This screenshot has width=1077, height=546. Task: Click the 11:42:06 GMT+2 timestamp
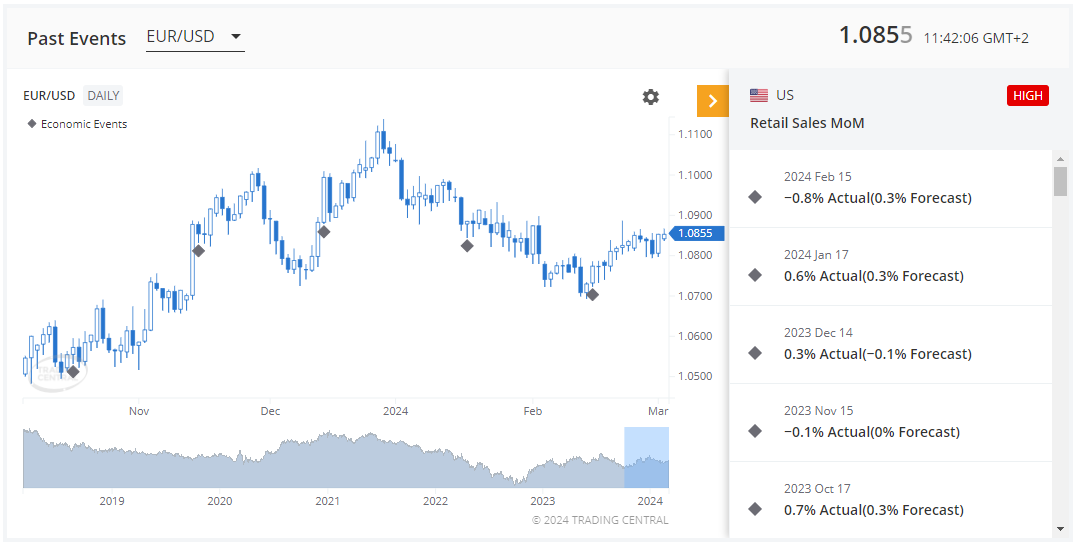click(976, 38)
